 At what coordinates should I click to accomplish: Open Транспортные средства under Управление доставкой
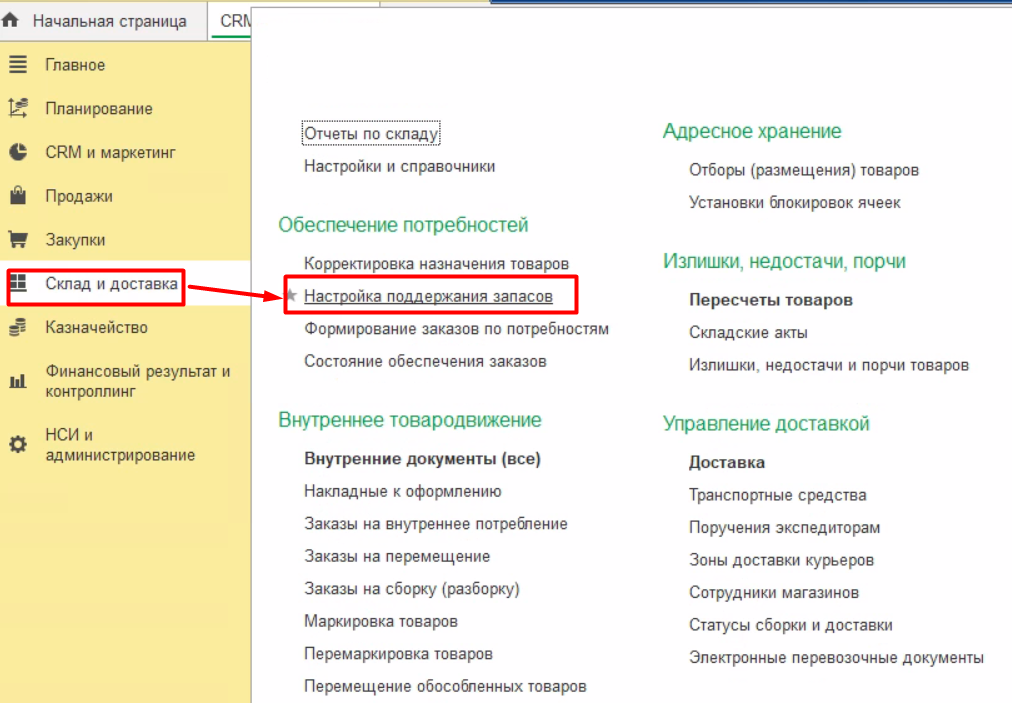coord(777,495)
